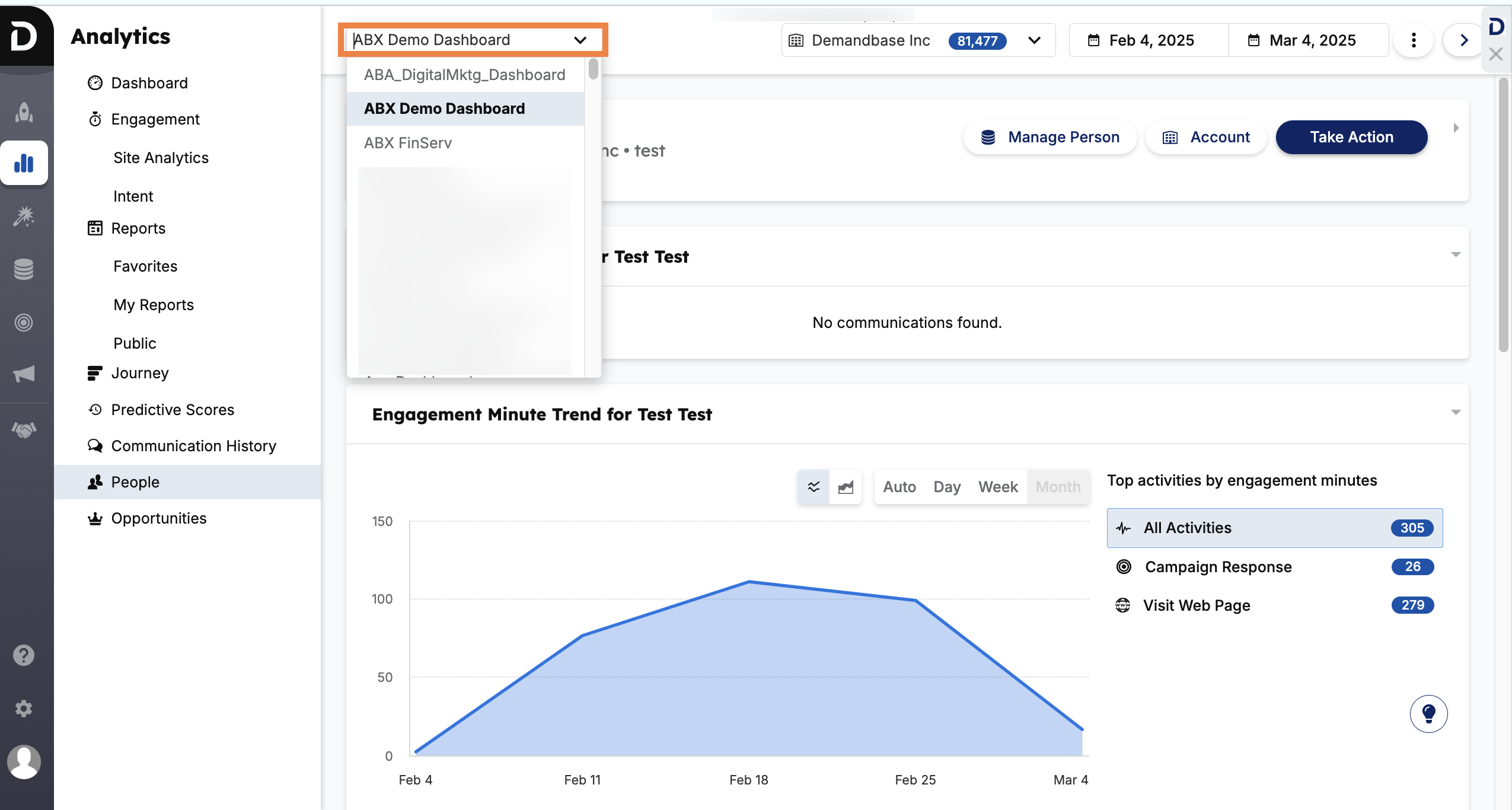Click the Take Action button

pyautogui.click(x=1351, y=137)
